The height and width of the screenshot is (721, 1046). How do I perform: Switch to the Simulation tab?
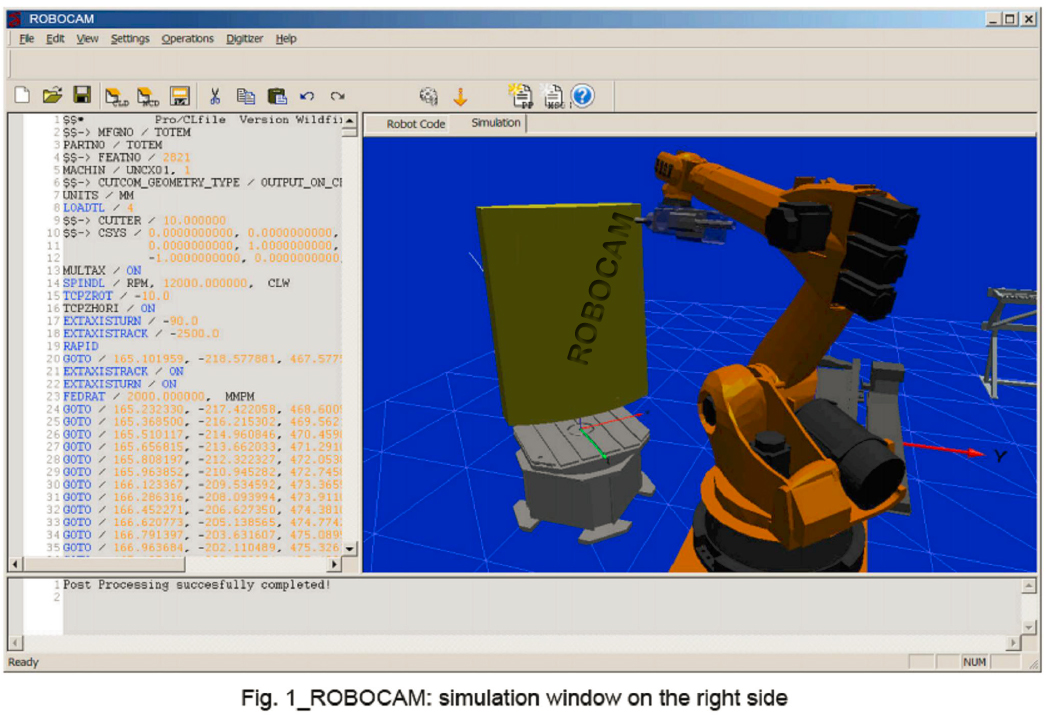[496, 123]
